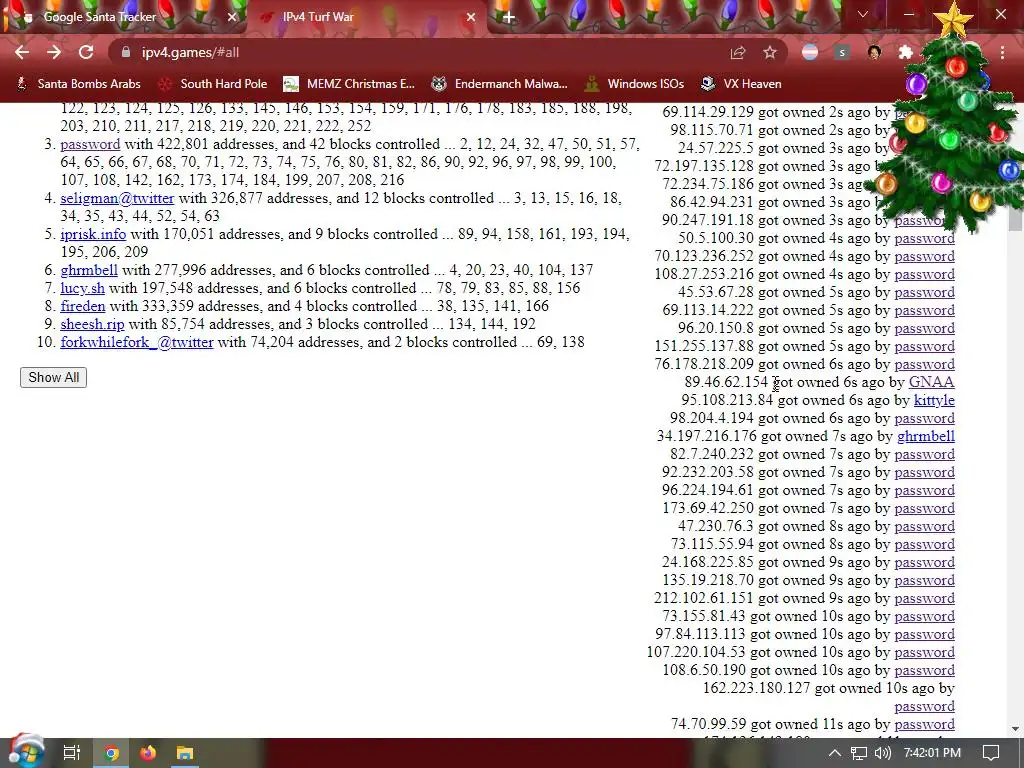The width and height of the screenshot is (1024, 768).
Task: Click the striped extension icon in the toolbar
Action: coord(810,52)
